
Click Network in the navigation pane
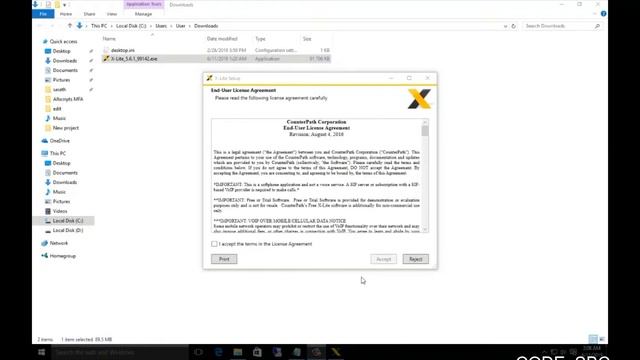click(59, 243)
